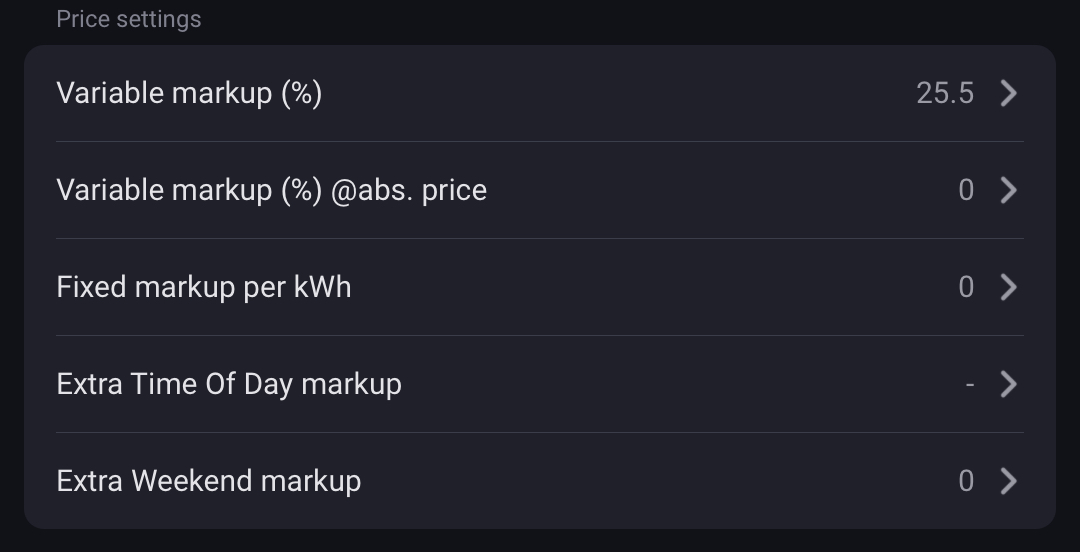Screen dimensions: 1080x552
Task: Select the Extra Weekend markup label
Action: click(x=208, y=481)
